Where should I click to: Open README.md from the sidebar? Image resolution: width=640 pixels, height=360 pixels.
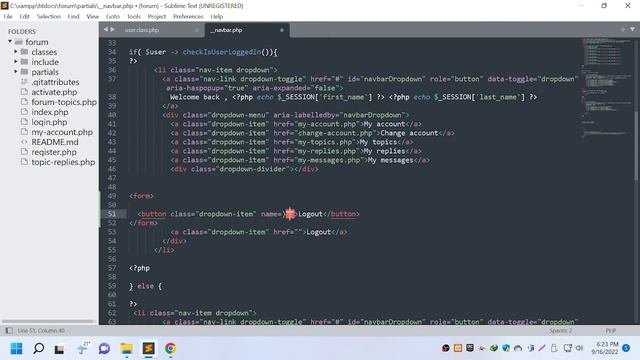55,142
